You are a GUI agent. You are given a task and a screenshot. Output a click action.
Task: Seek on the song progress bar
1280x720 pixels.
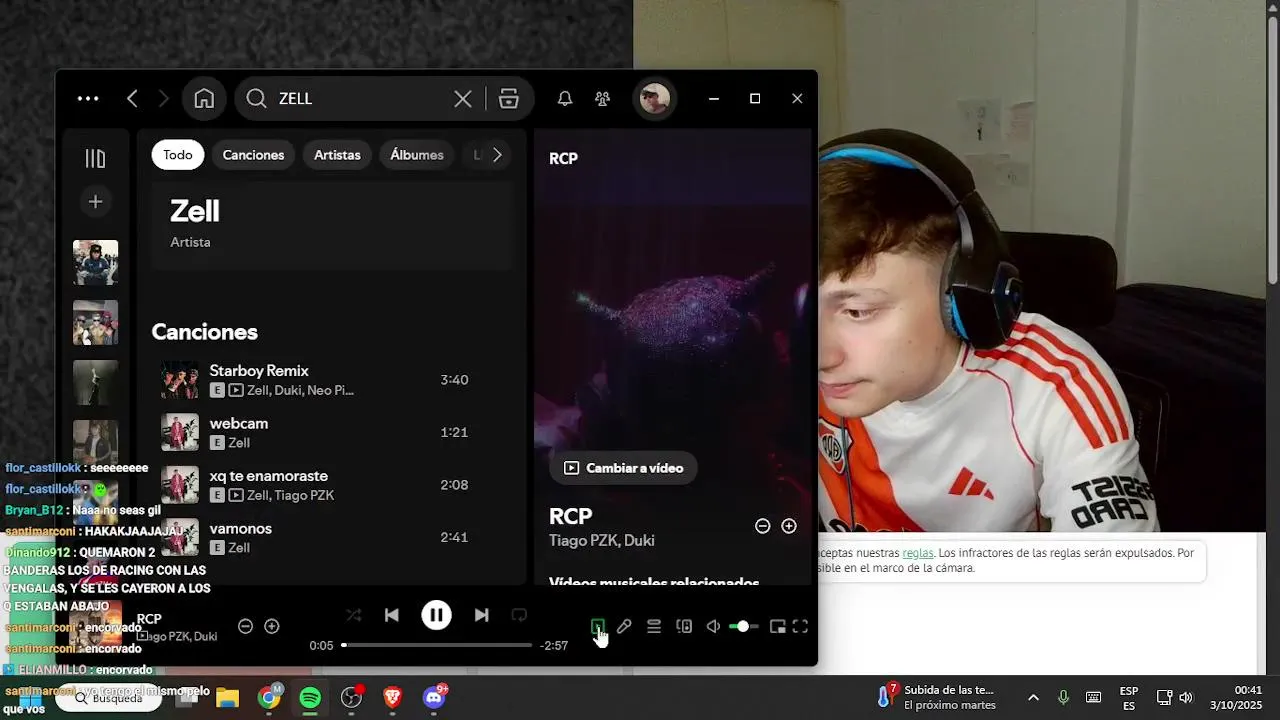[x=437, y=645]
